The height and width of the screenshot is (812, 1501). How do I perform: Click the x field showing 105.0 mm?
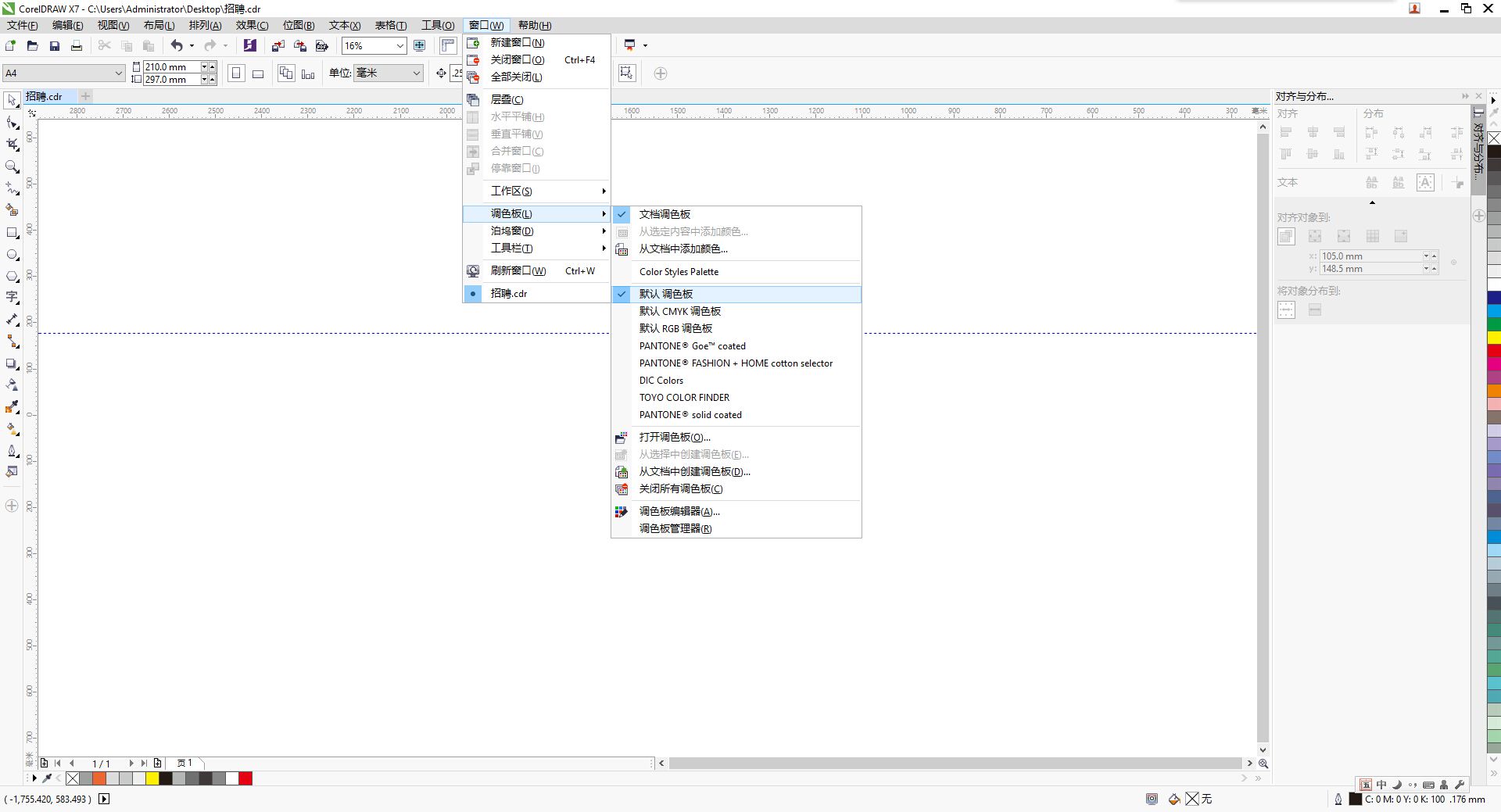[1370, 256]
